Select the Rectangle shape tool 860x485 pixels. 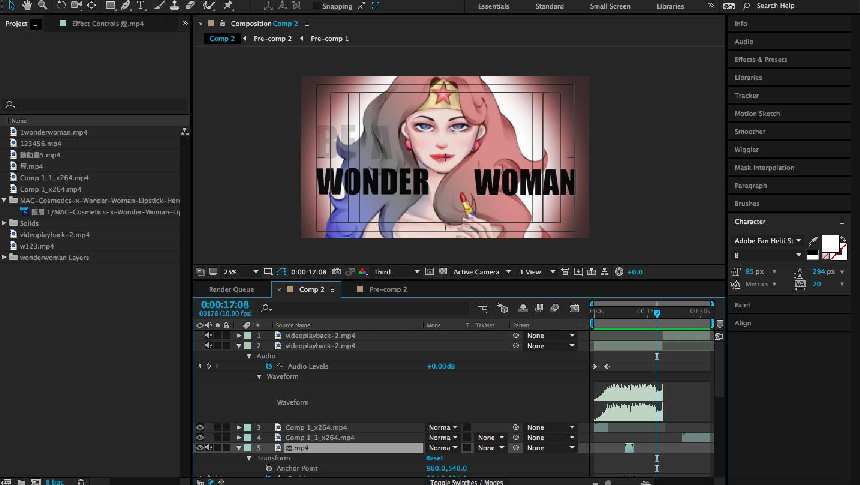[110, 5]
